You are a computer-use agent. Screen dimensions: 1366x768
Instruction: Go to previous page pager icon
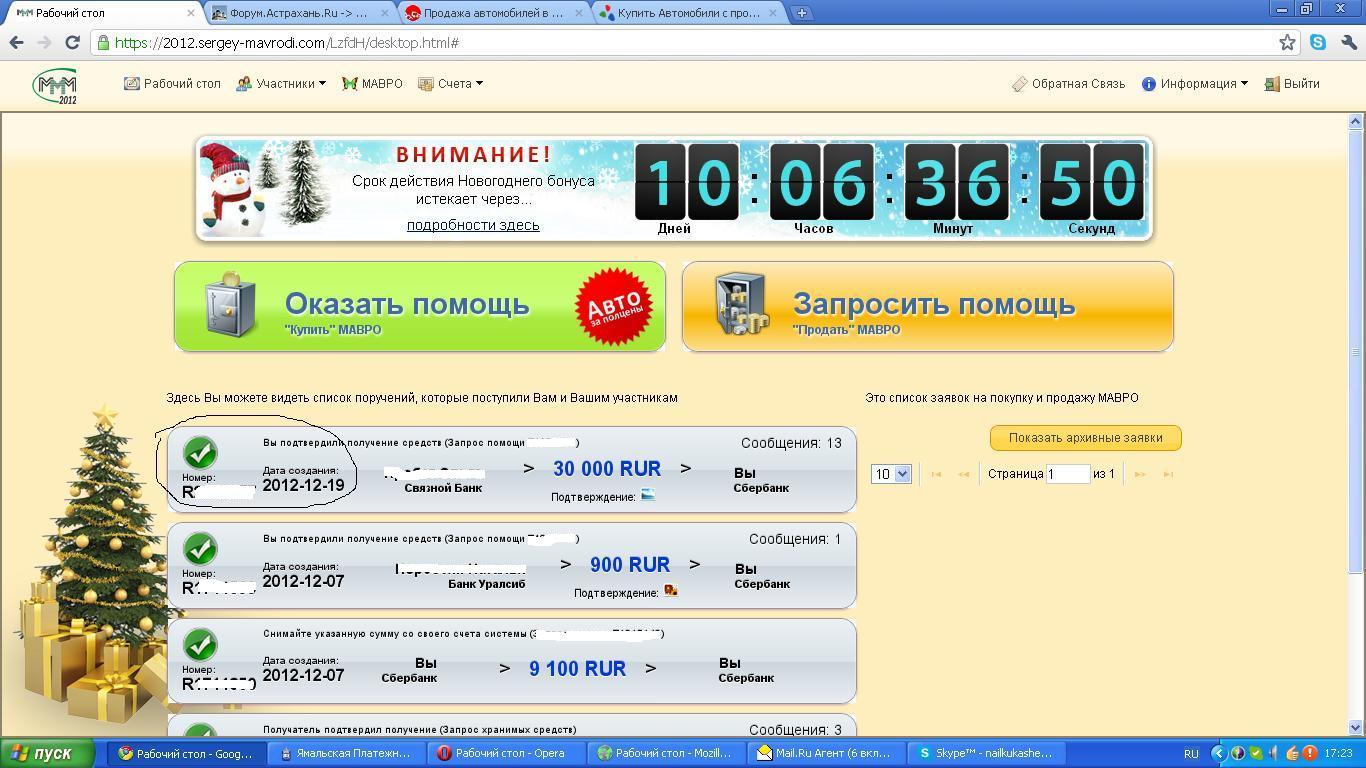[964, 474]
